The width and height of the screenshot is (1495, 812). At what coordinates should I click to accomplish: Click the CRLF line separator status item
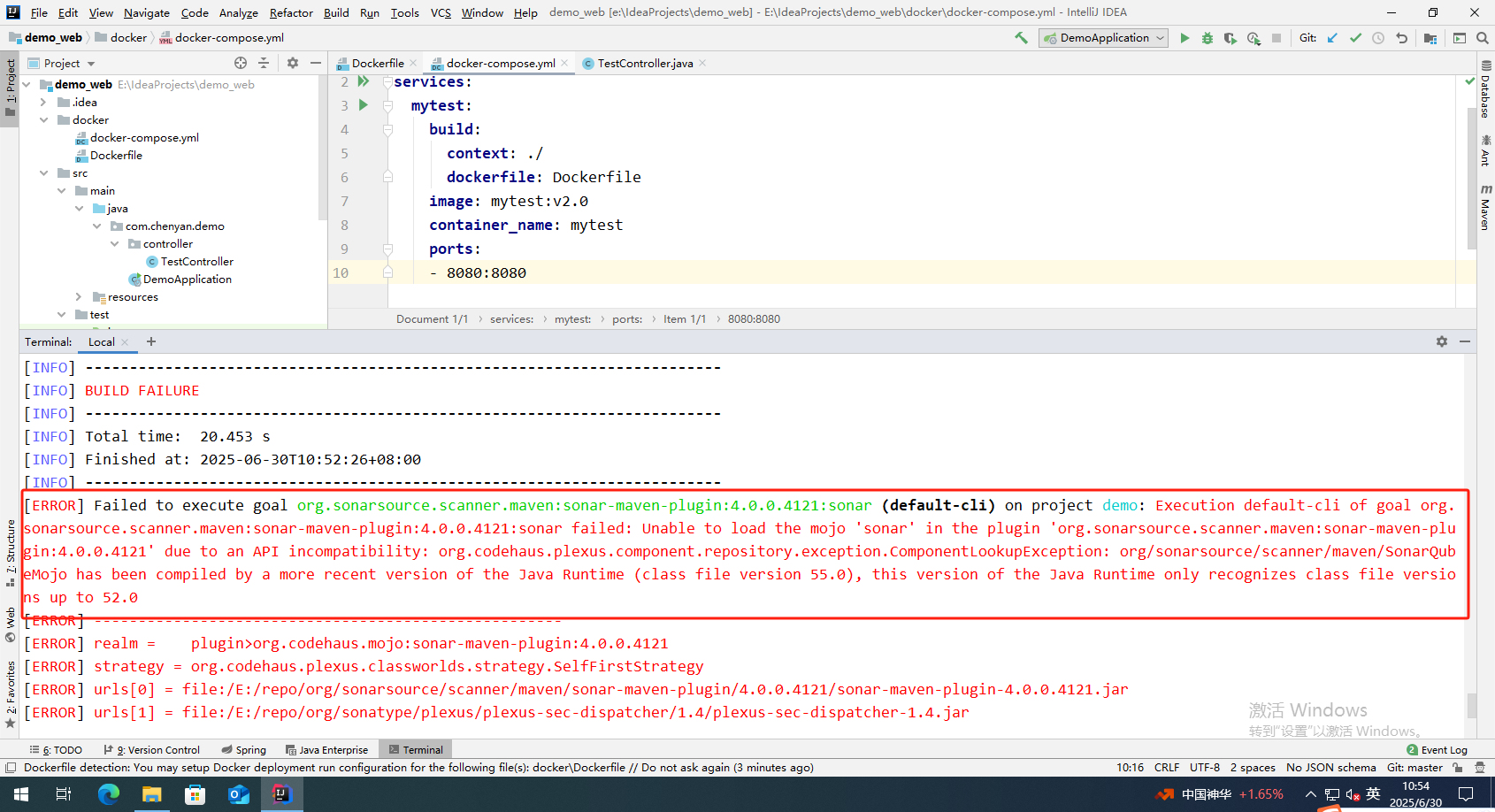click(1167, 768)
